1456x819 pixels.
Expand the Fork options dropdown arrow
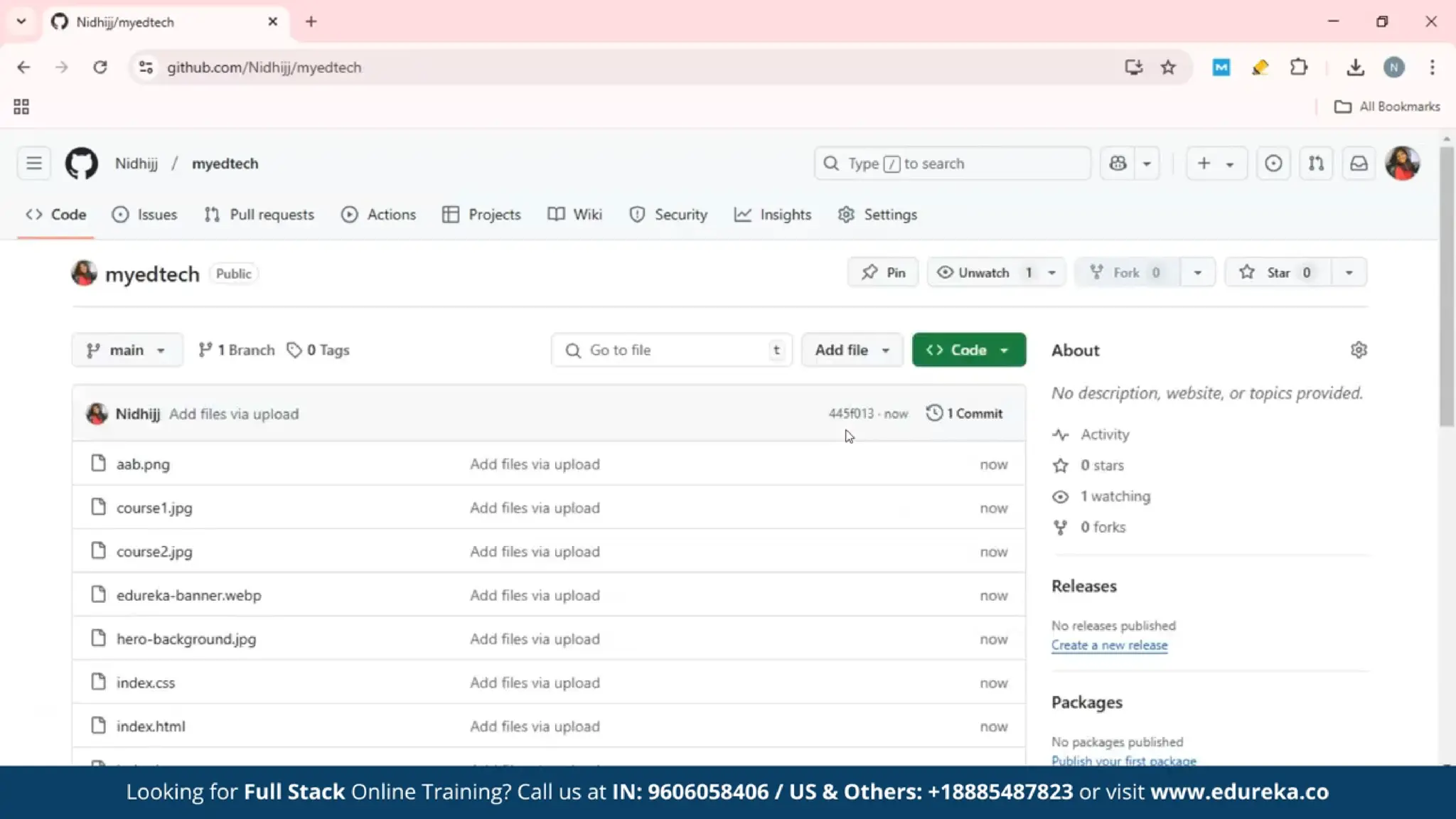[1198, 272]
